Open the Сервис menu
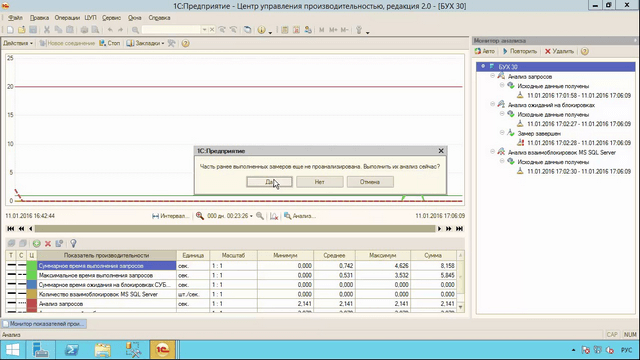Screen dimensions: 640x360 [x=111, y=18]
